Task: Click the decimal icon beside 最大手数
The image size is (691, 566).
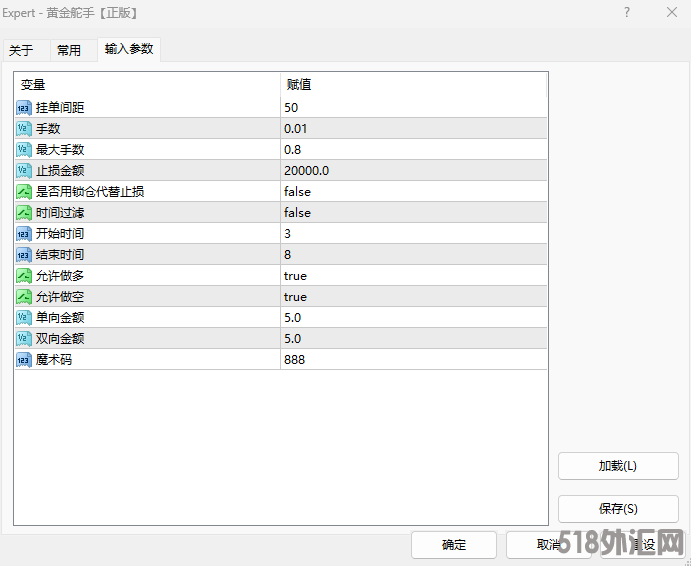Action: (x=24, y=150)
